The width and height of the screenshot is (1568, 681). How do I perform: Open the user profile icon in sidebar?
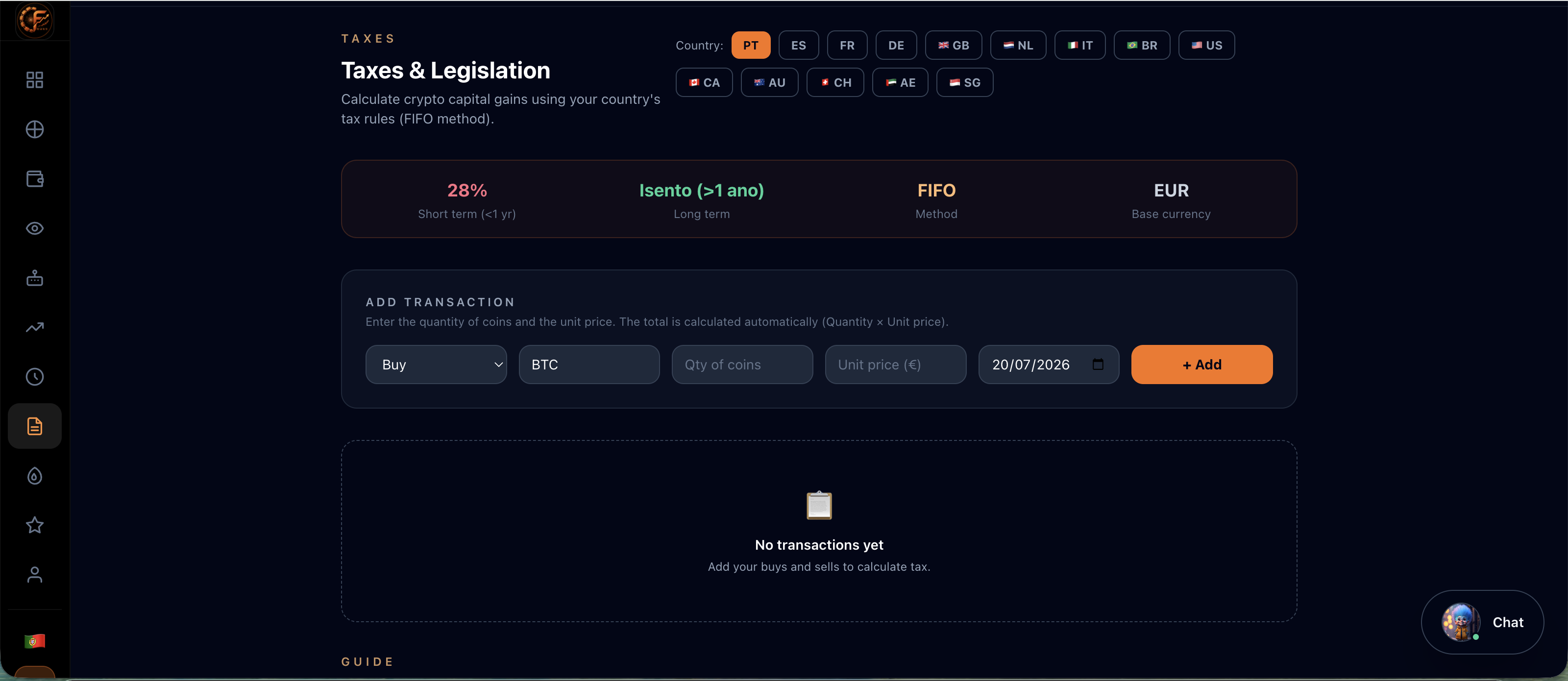35,575
